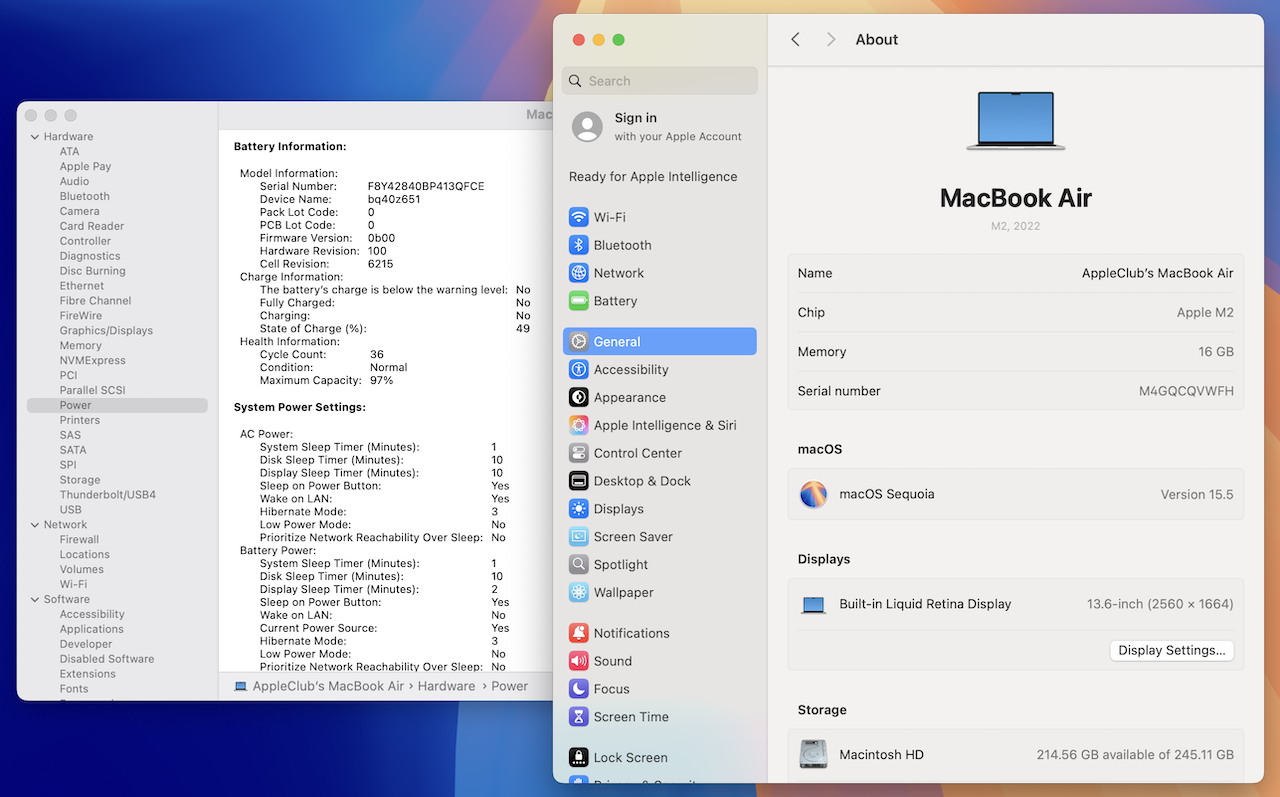The height and width of the screenshot is (797, 1280).
Task: Click the Accessibility icon in System Settings
Action: click(578, 369)
